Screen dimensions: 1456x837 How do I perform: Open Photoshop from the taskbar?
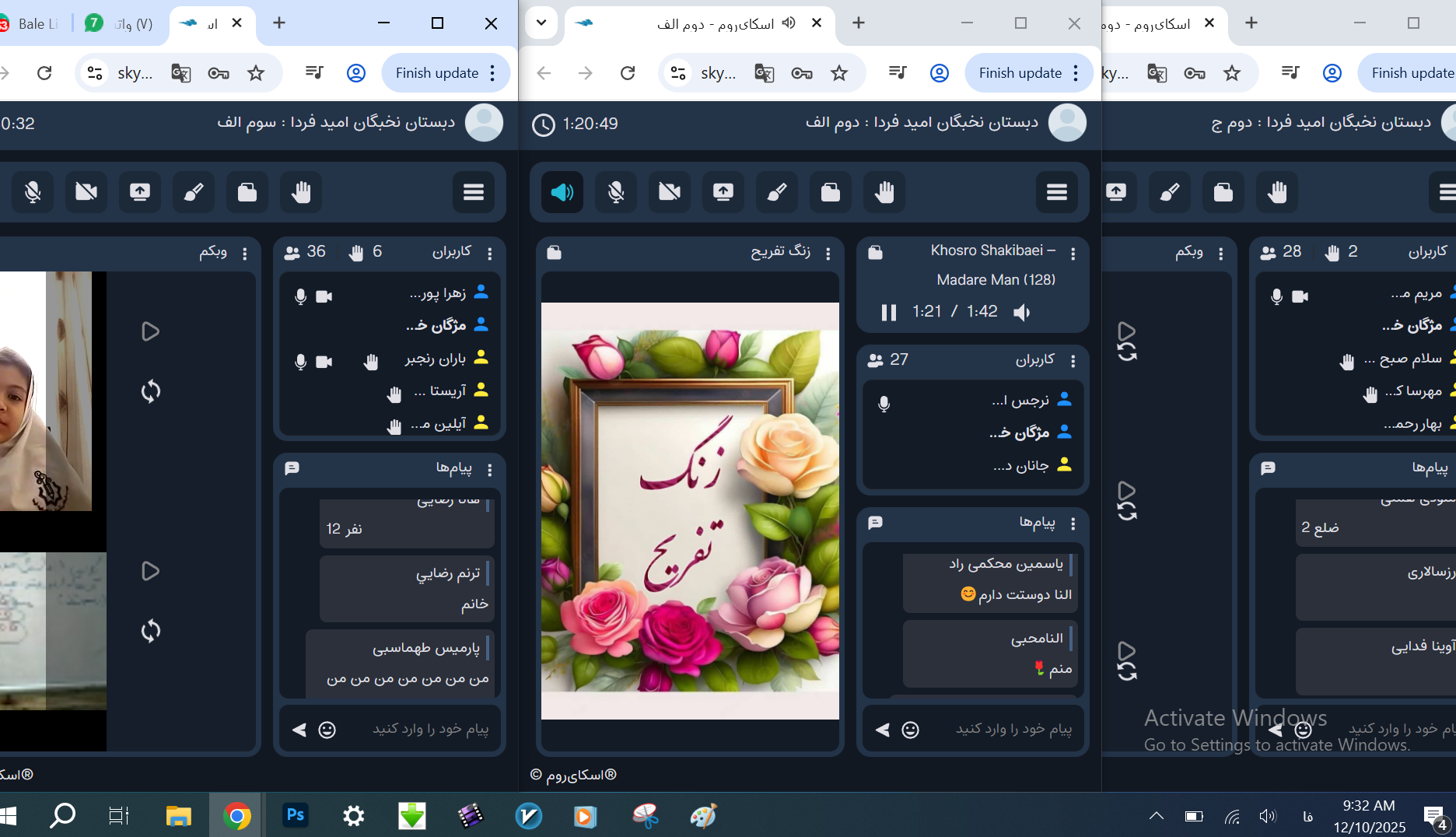[x=295, y=815]
